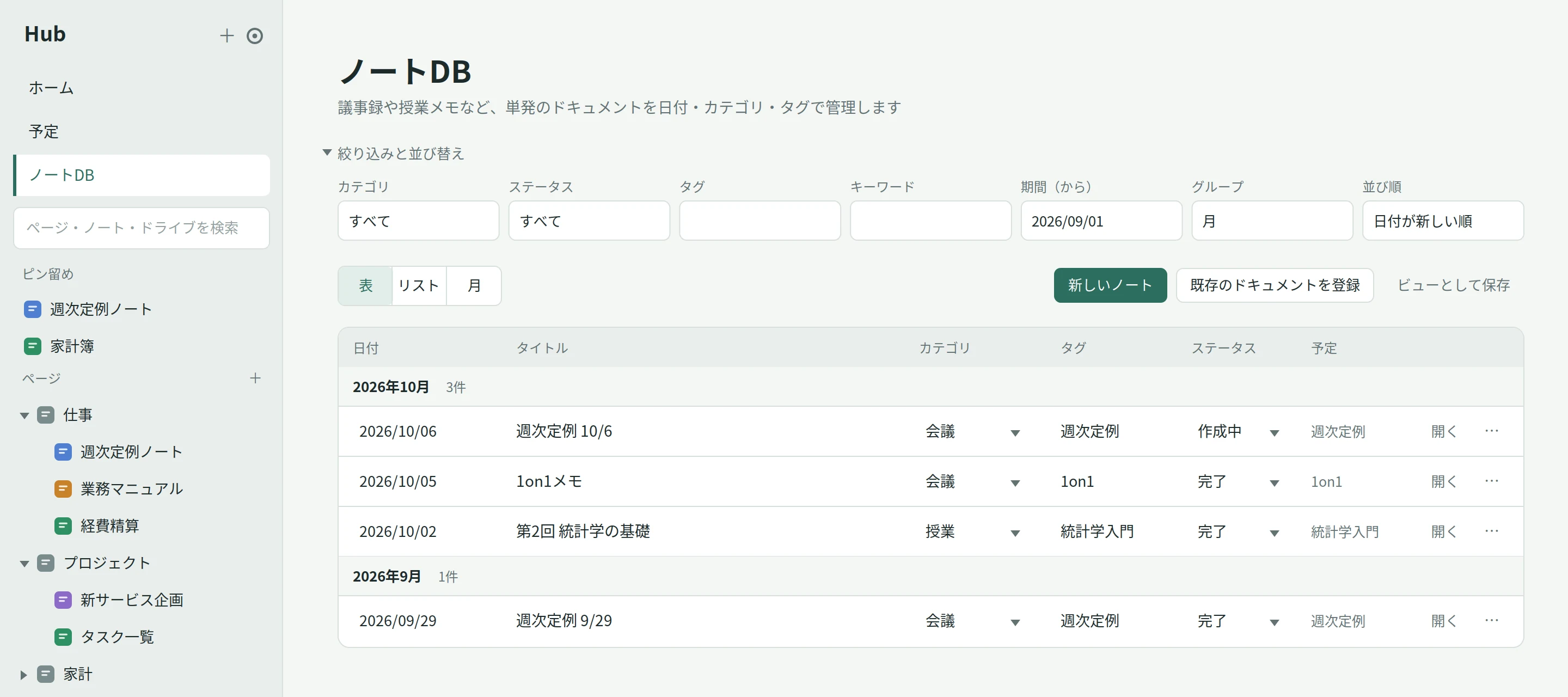Click the gray 家計 folder icon

(x=46, y=674)
